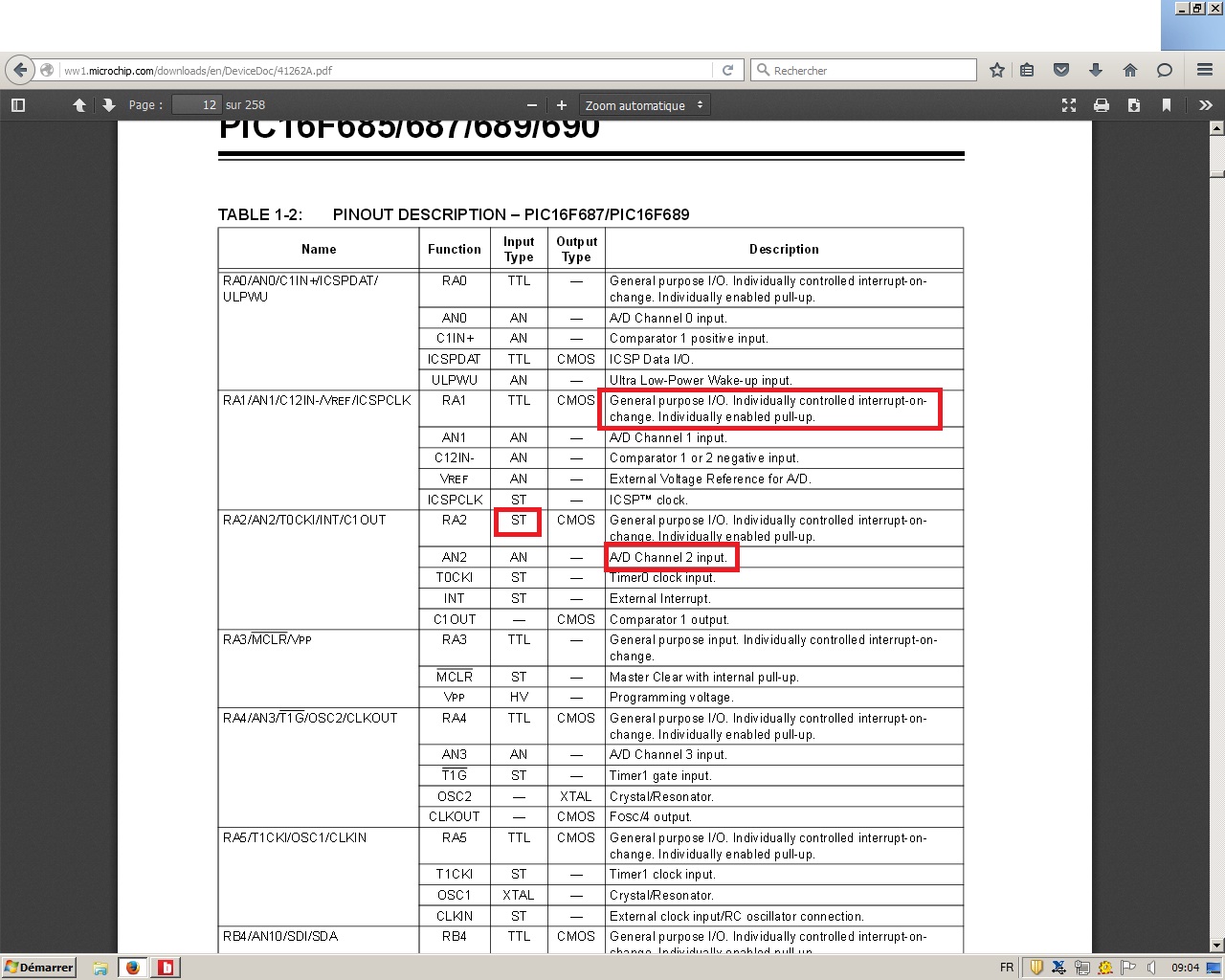Click the ULPWU function cell

[x=455, y=380]
